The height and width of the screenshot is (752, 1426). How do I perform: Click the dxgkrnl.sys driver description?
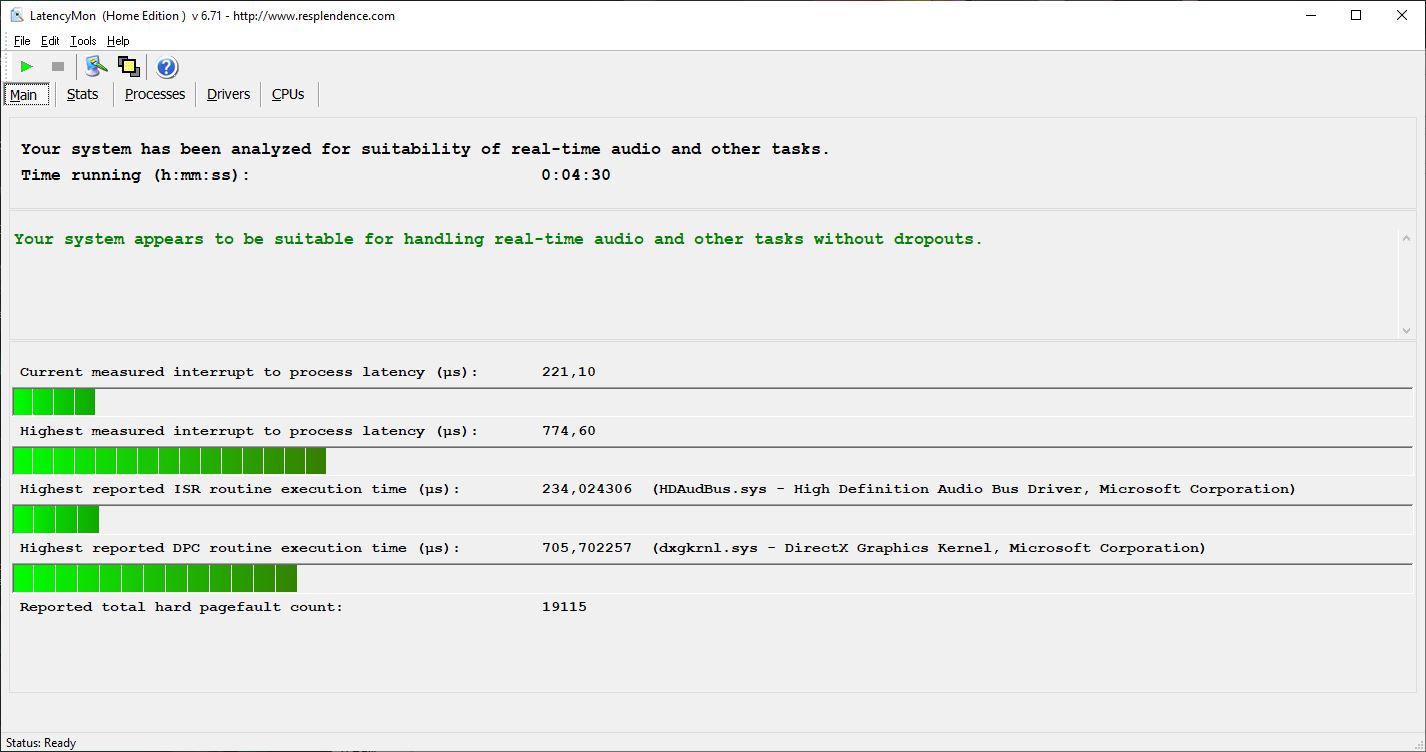pyautogui.click(x=929, y=548)
